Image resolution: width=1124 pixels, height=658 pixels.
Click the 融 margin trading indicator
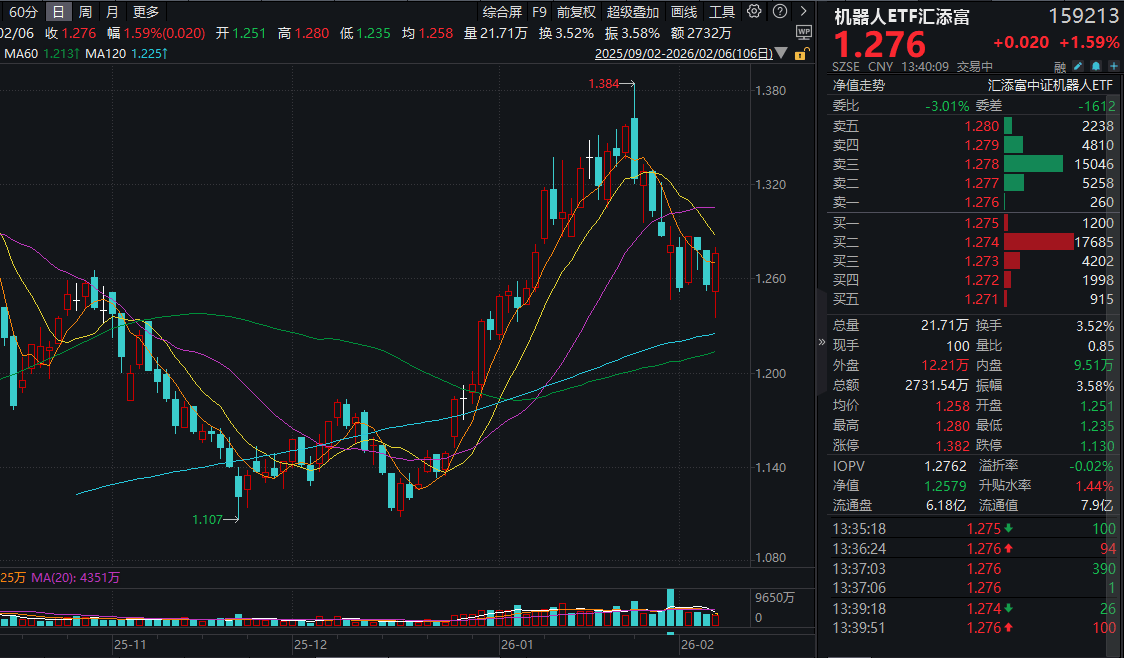point(1058,66)
